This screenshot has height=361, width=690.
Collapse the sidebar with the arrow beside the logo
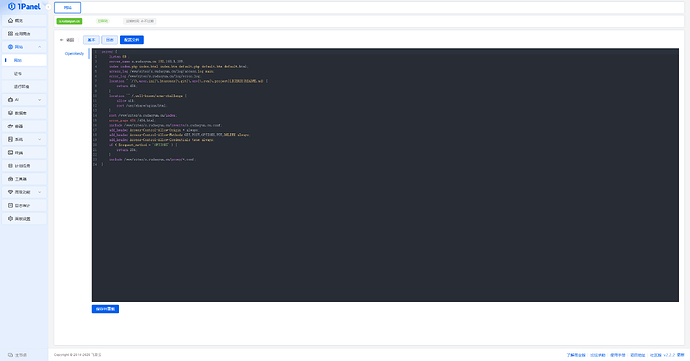48,7
